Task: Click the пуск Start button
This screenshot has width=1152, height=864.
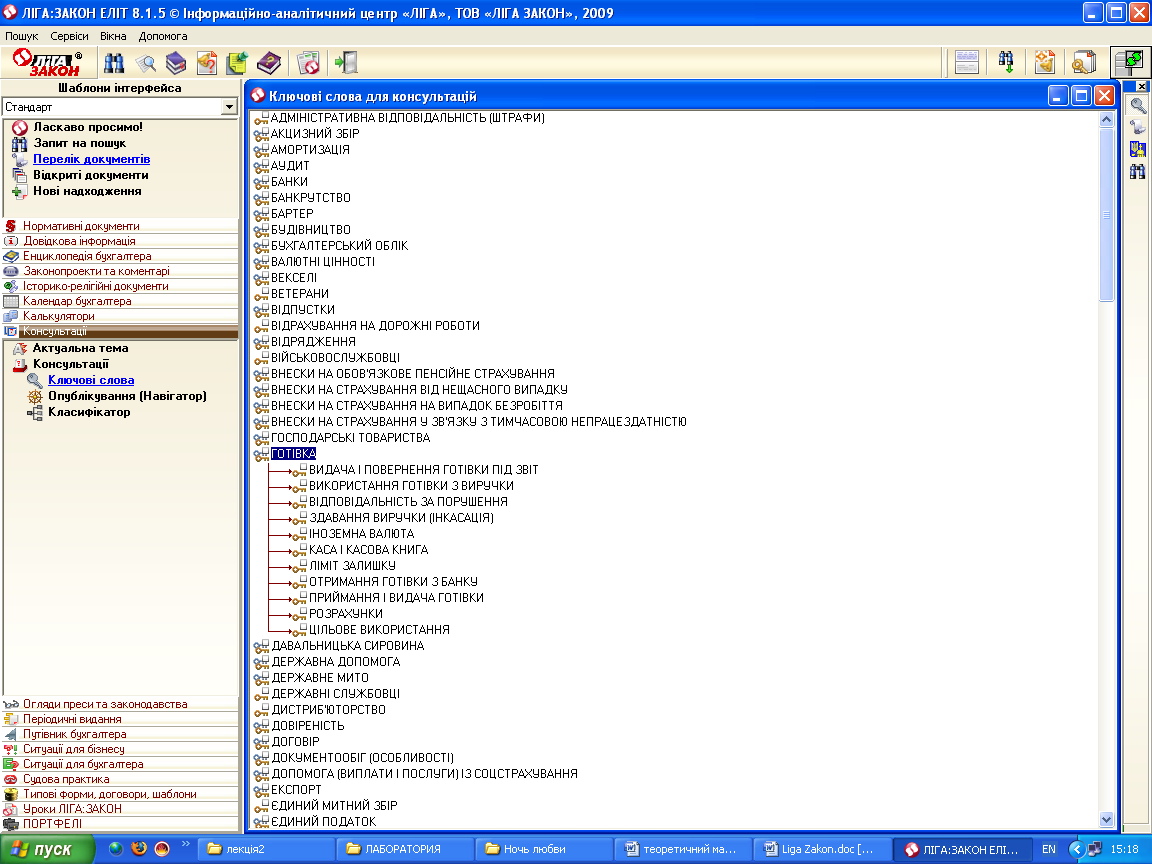Action: click(x=47, y=849)
